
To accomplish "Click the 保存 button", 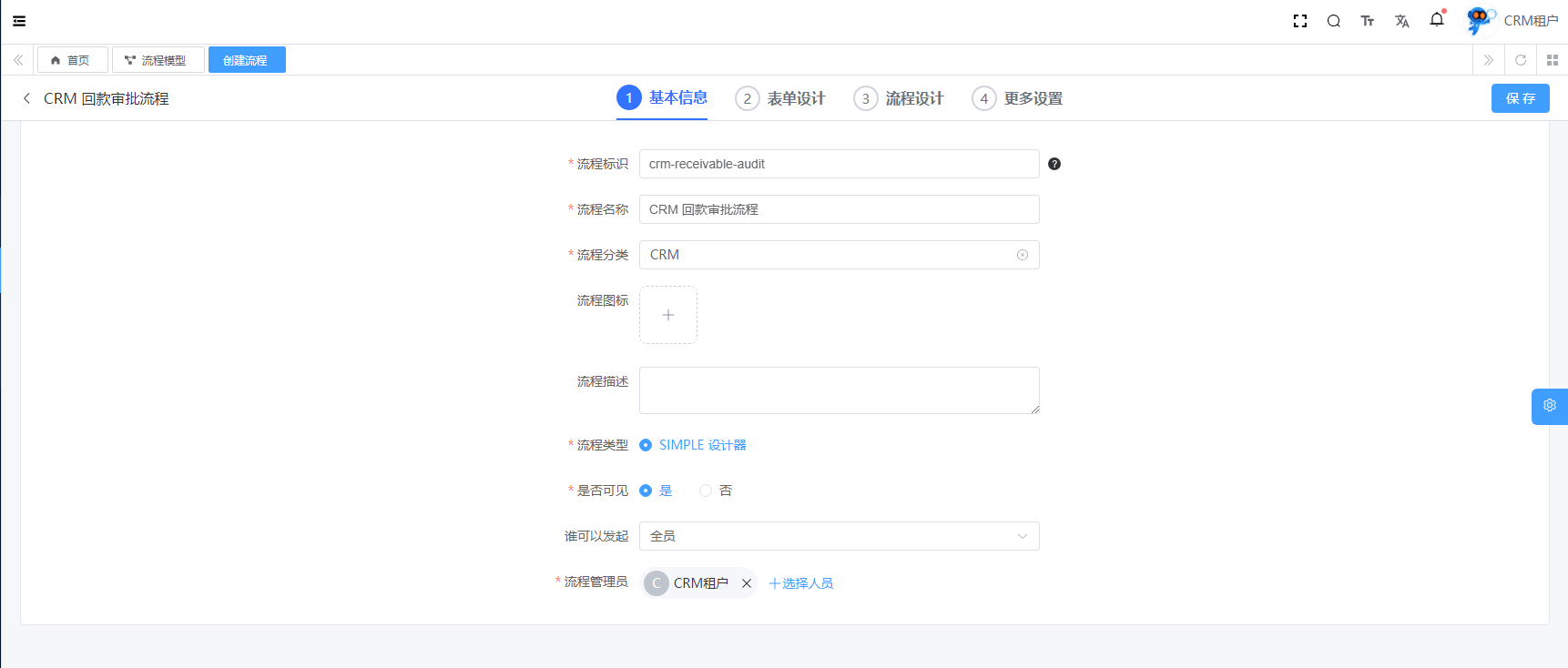I will [x=1520, y=98].
